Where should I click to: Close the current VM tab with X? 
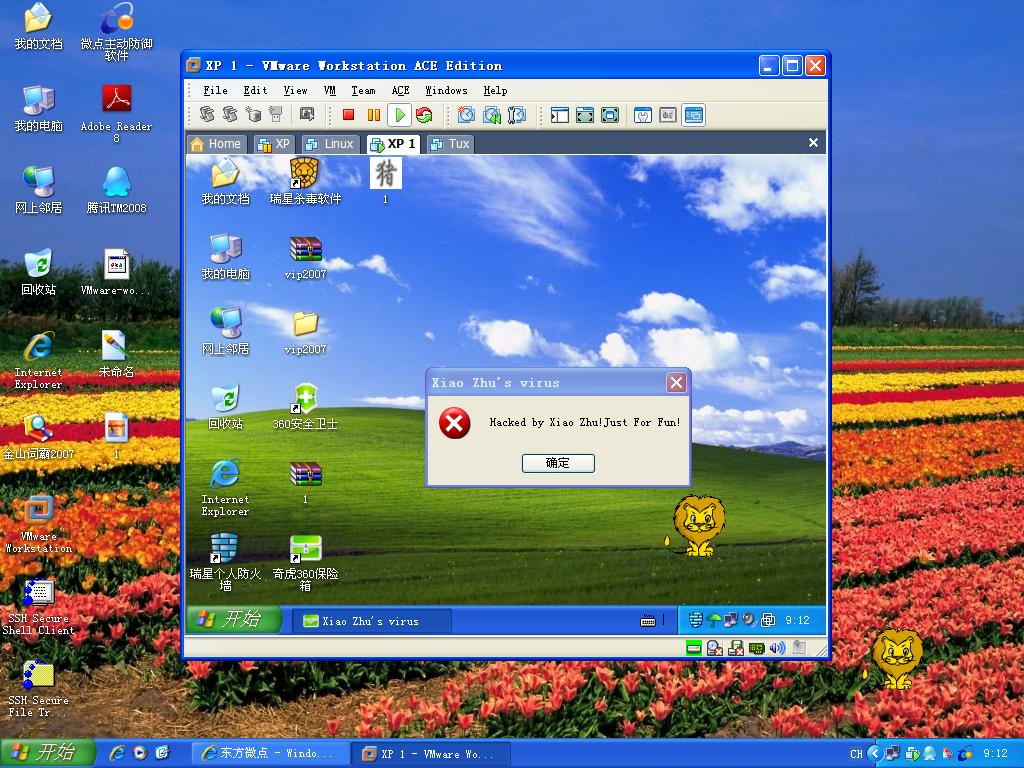click(813, 143)
